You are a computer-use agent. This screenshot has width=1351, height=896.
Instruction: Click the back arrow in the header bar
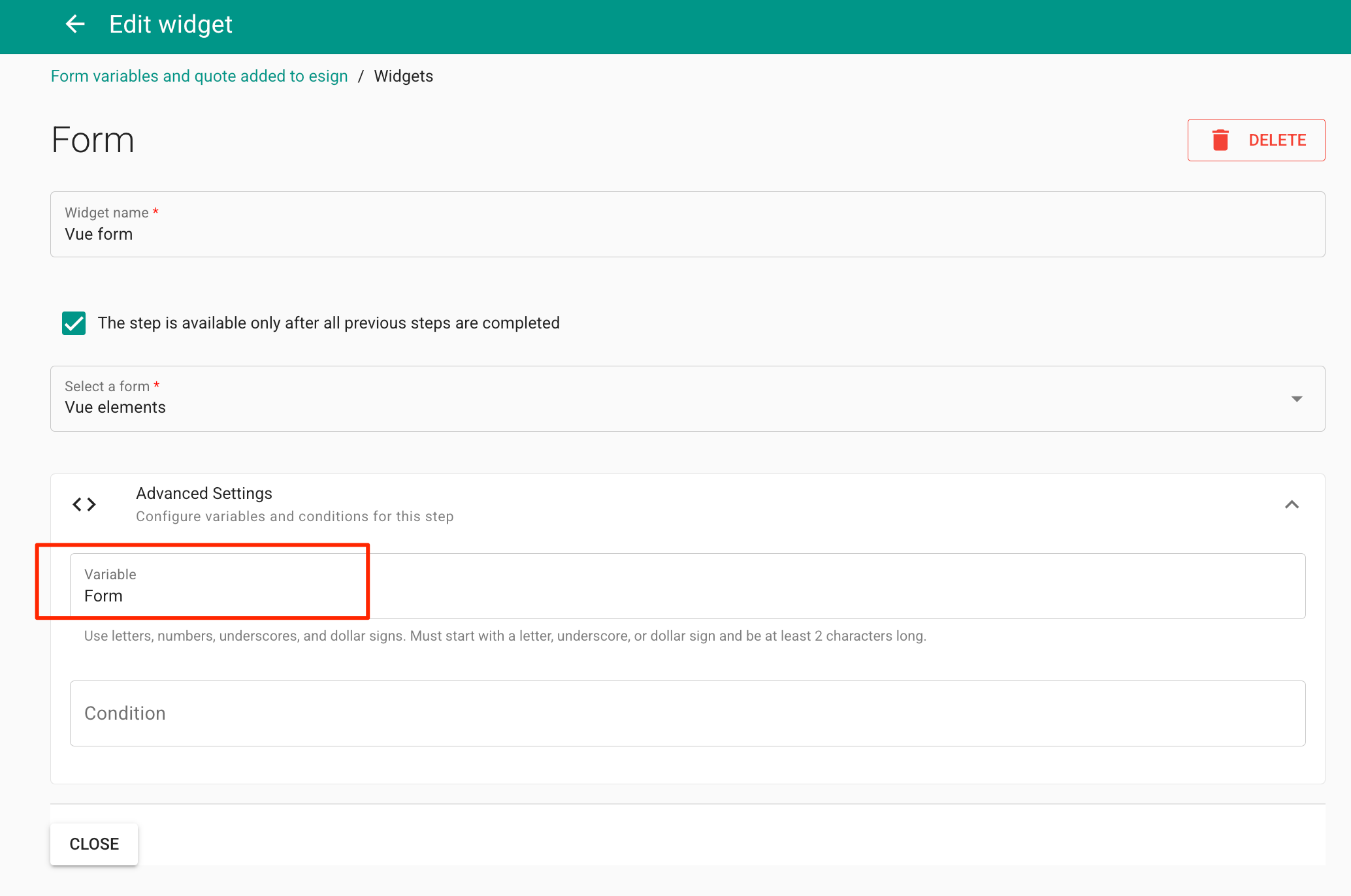click(x=75, y=24)
